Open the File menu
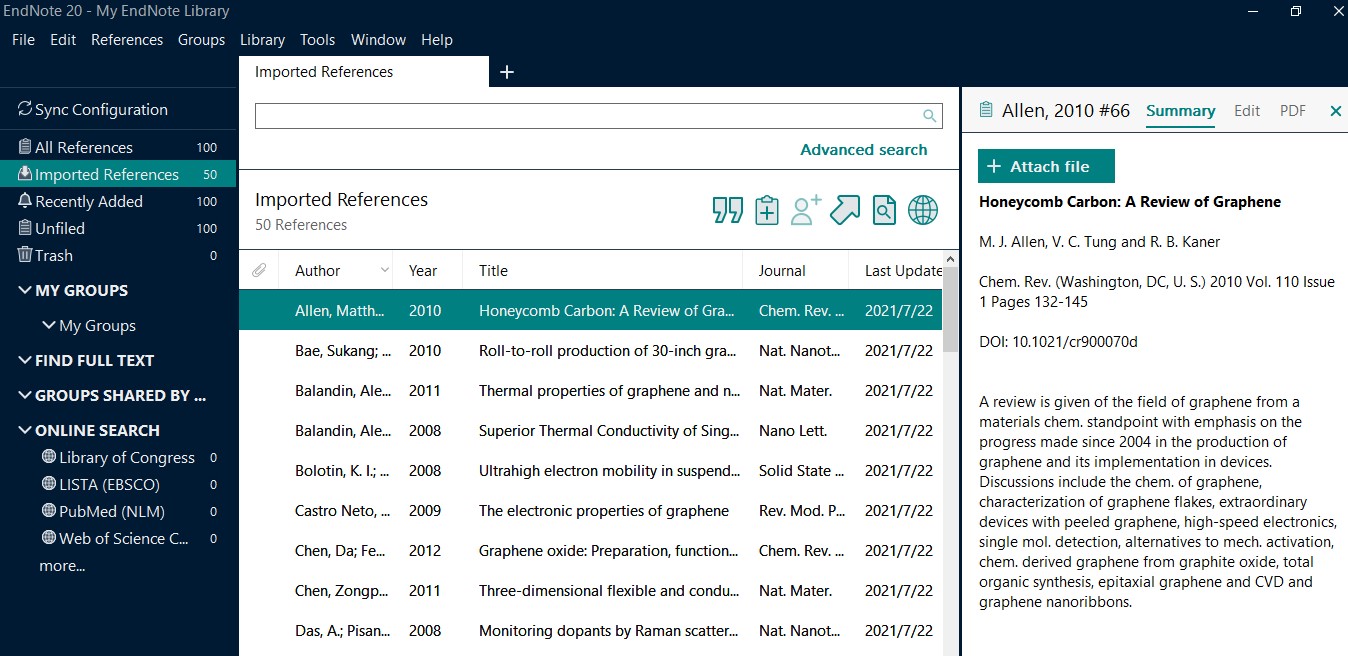Image resolution: width=1348 pixels, height=656 pixels. pyautogui.click(x=23, y=40)
